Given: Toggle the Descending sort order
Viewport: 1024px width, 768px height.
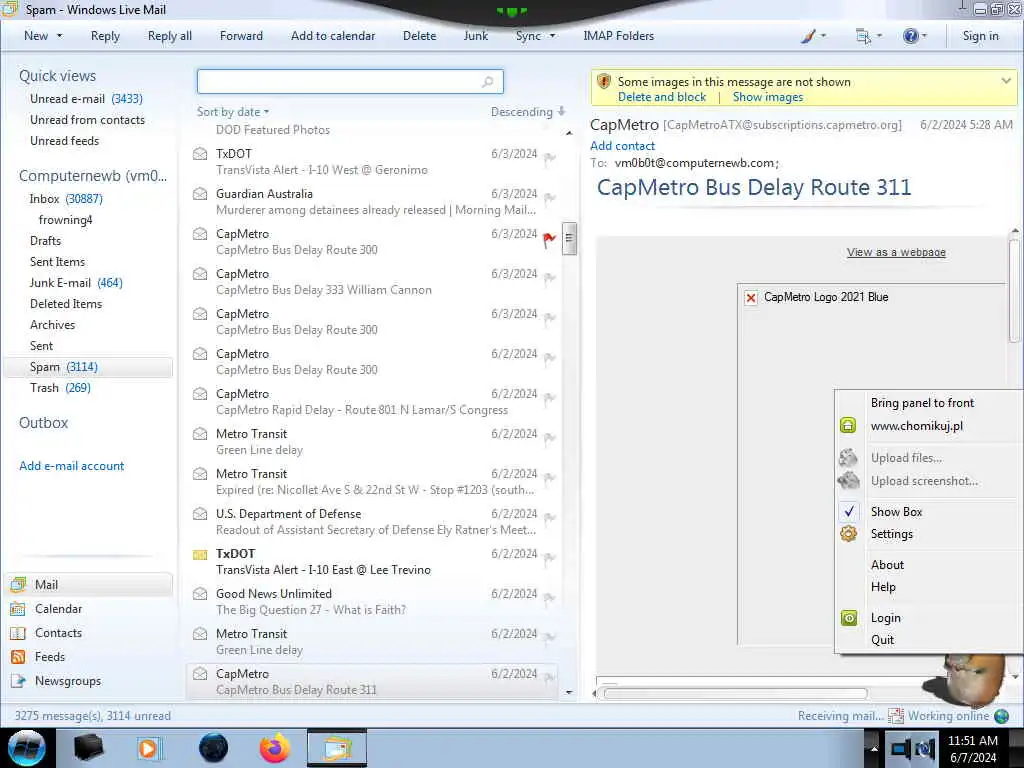Looking at the screenshot, I should [528, 112].
